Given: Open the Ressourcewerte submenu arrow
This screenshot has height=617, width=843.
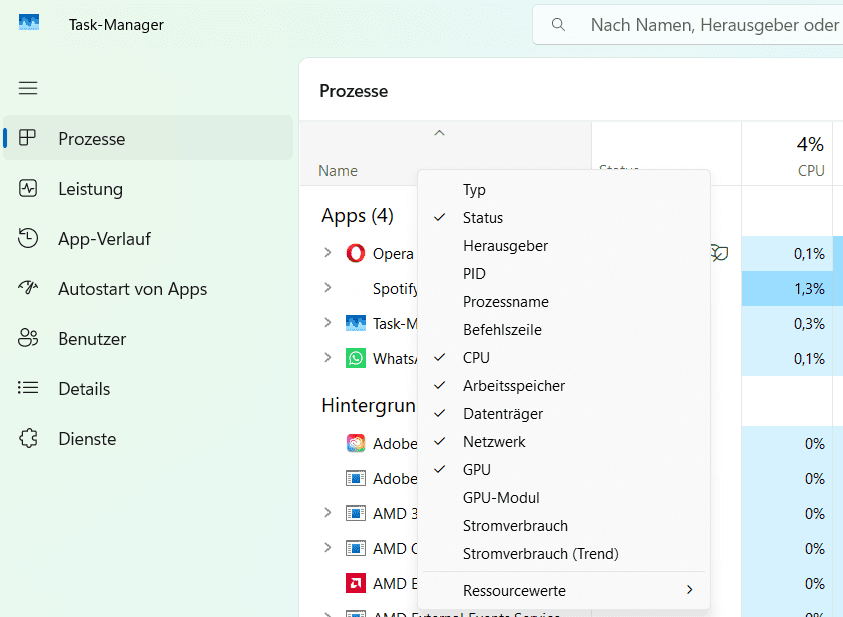Looking at the screenshot, I should click(x=690, y=590).
